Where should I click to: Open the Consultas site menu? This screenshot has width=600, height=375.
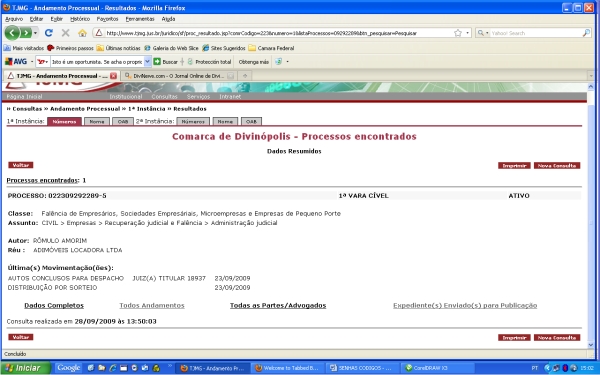click(x=165, y=96)
